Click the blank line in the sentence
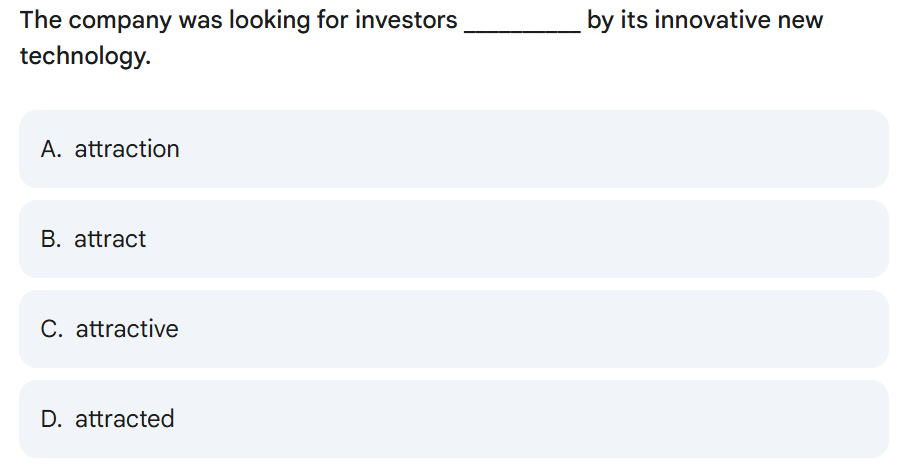This screenshot has width=913, height=471. (x=522, y=30)
